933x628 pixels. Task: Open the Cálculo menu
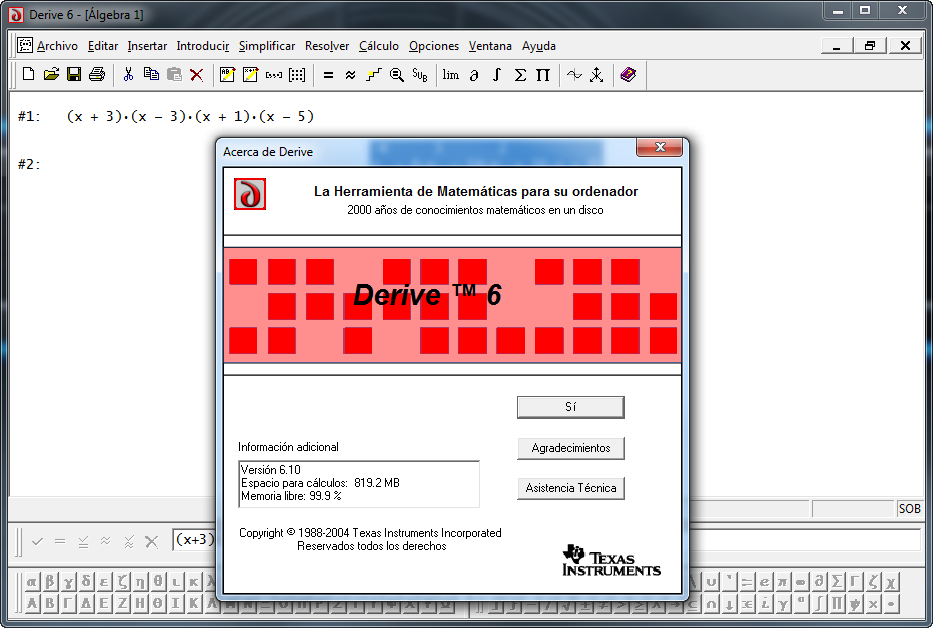pos(379,46)
